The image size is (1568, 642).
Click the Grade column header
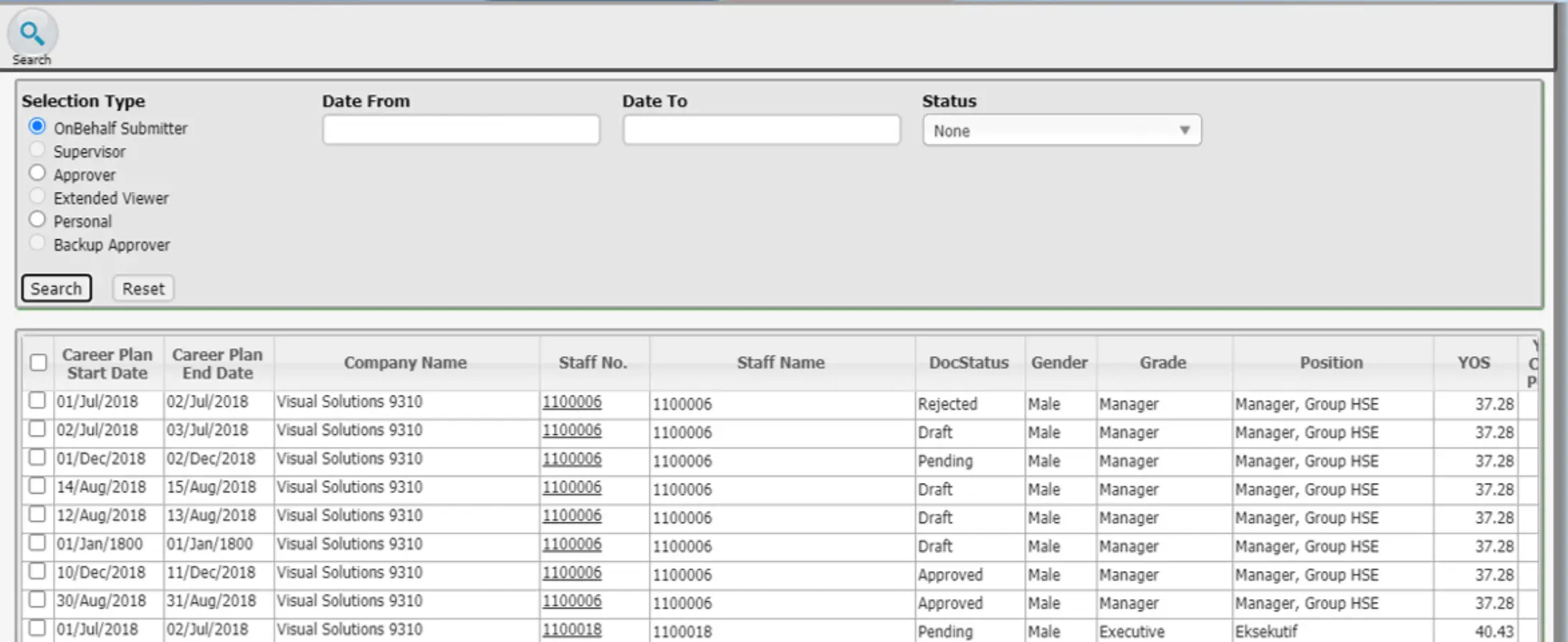click(1163, 363)
